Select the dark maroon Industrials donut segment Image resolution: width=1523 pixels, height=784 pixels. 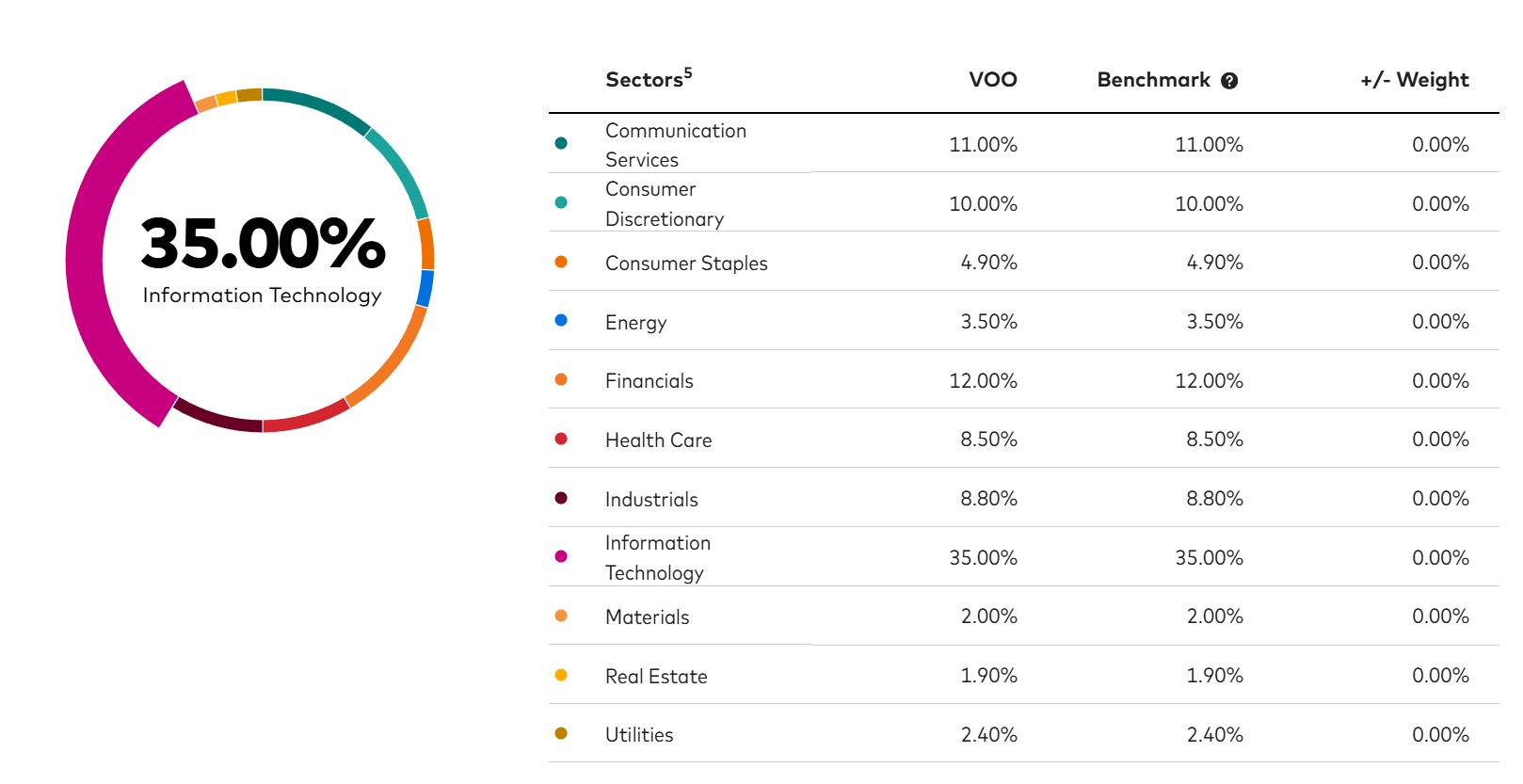(215, 417)
